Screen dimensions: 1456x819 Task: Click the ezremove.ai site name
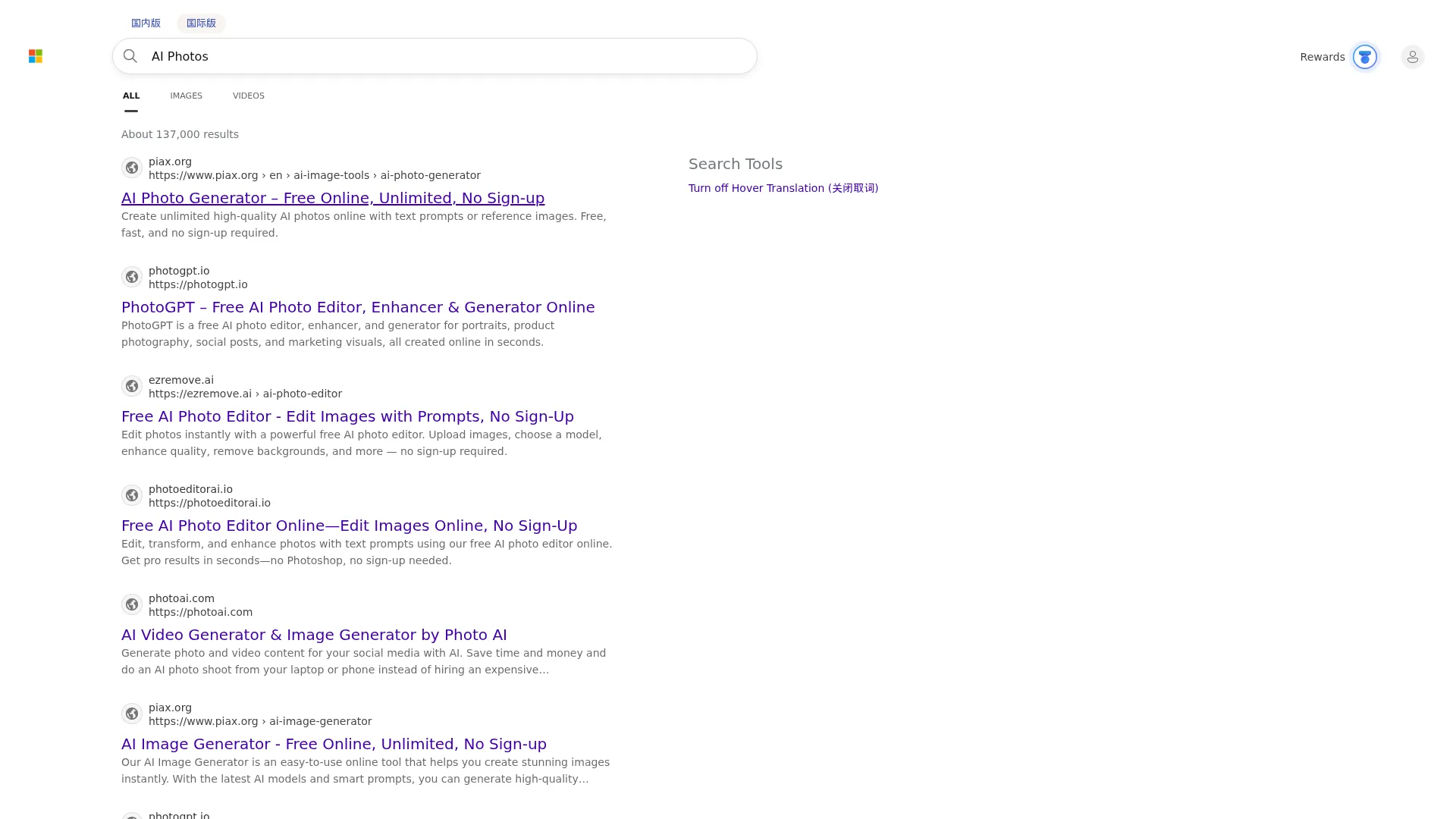click(x=180, y=380)
